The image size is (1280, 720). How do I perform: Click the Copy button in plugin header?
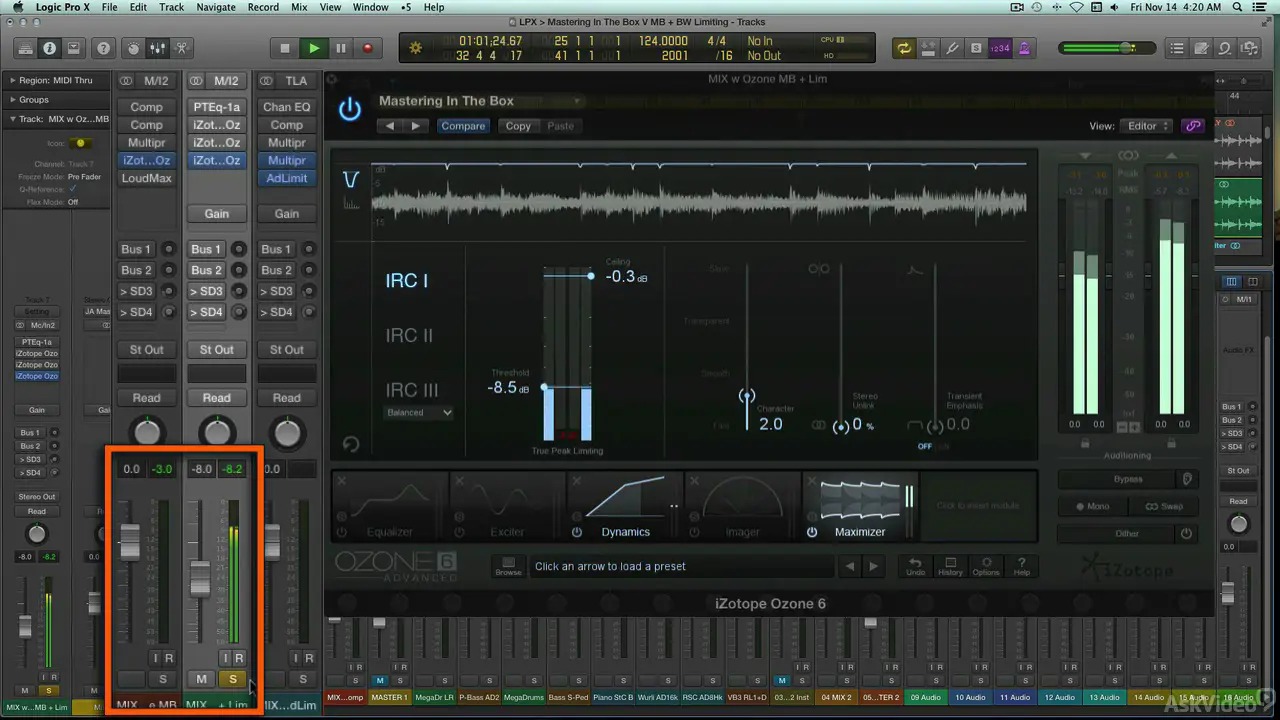pos(518,126)
